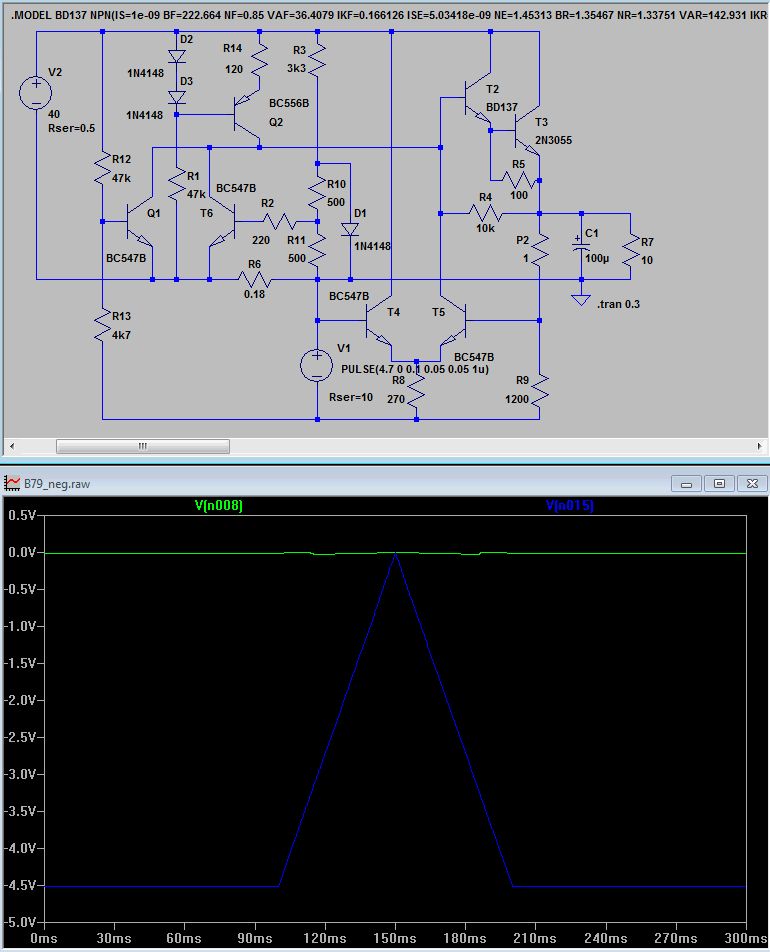The width and height of the screenshot is (770, 952).
Task: Click the 2N3055 transistor label
Action: tap(553, 140)
